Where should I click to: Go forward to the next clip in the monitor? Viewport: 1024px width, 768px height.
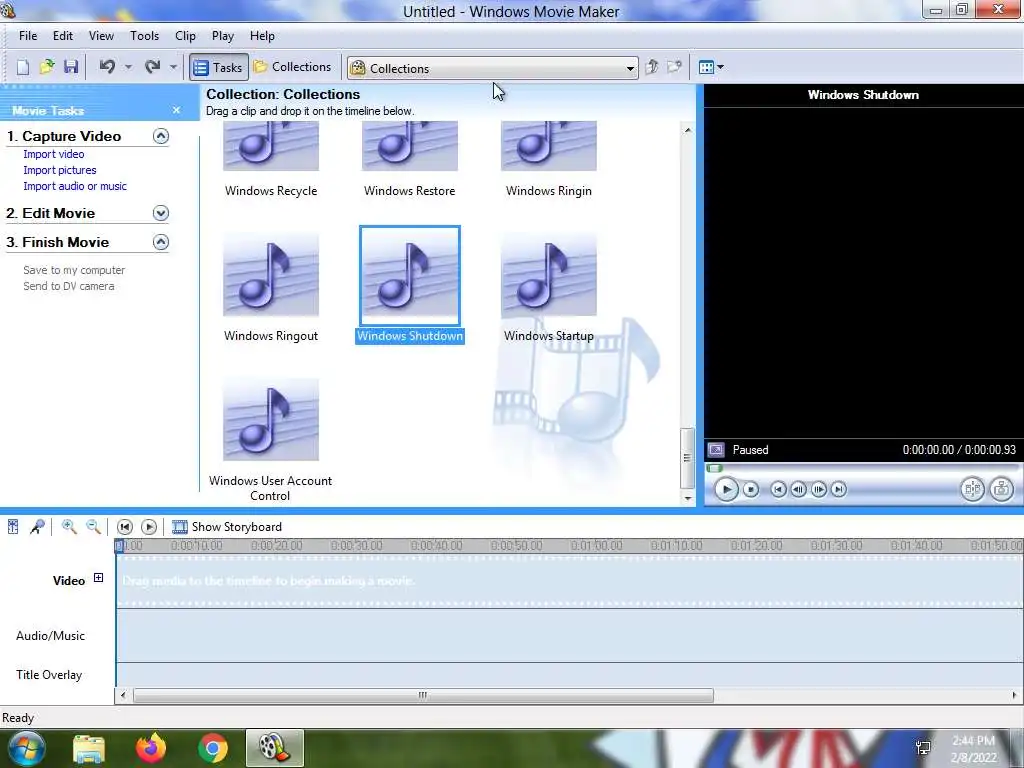pos(839,489)
